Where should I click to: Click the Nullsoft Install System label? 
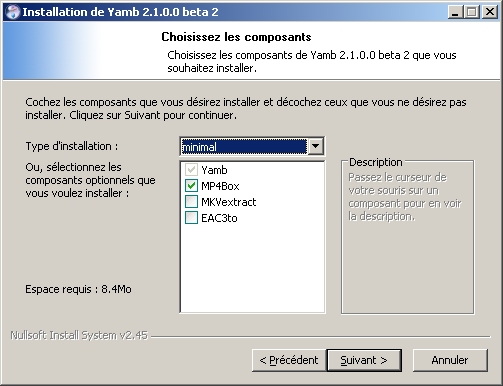(79, 335)
